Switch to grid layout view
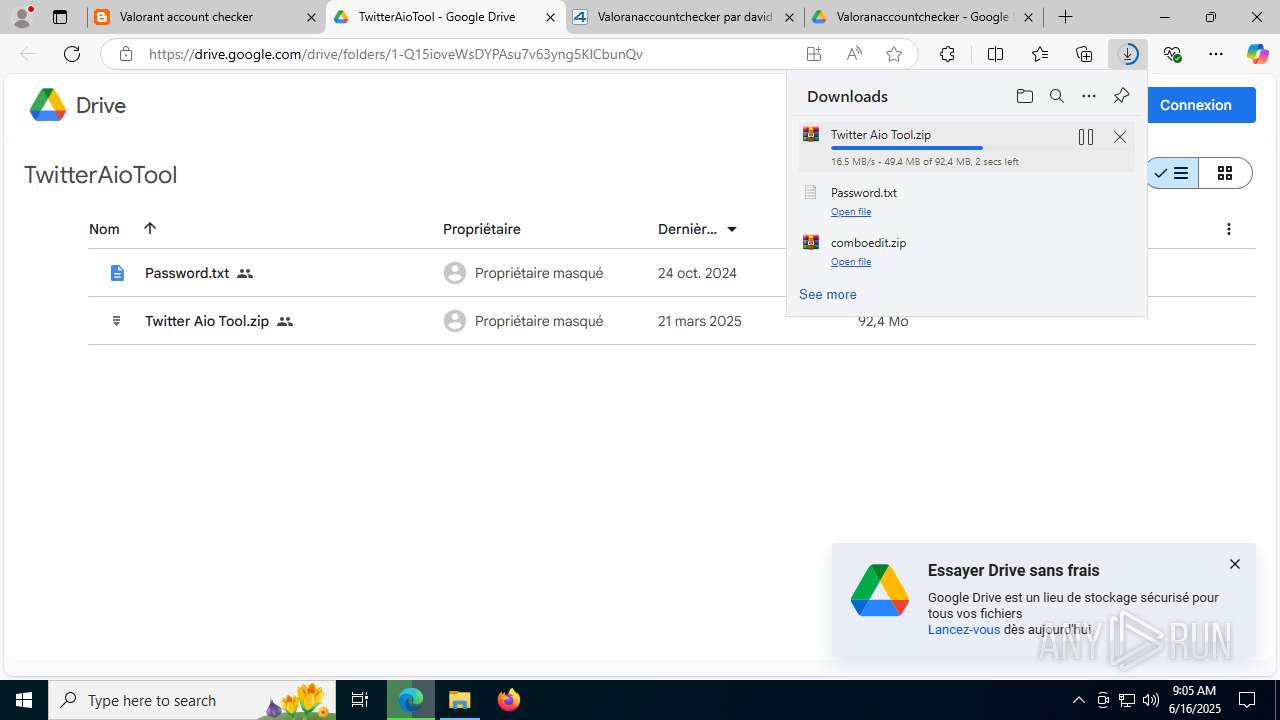 coord(1225,173)
